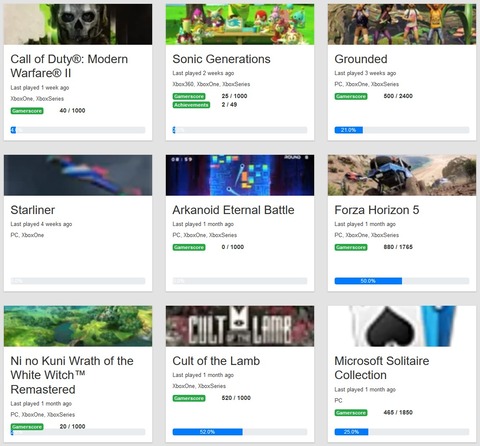Click 'Last played 1 week ago' text

pyautogui.click(x=40, y=88)
